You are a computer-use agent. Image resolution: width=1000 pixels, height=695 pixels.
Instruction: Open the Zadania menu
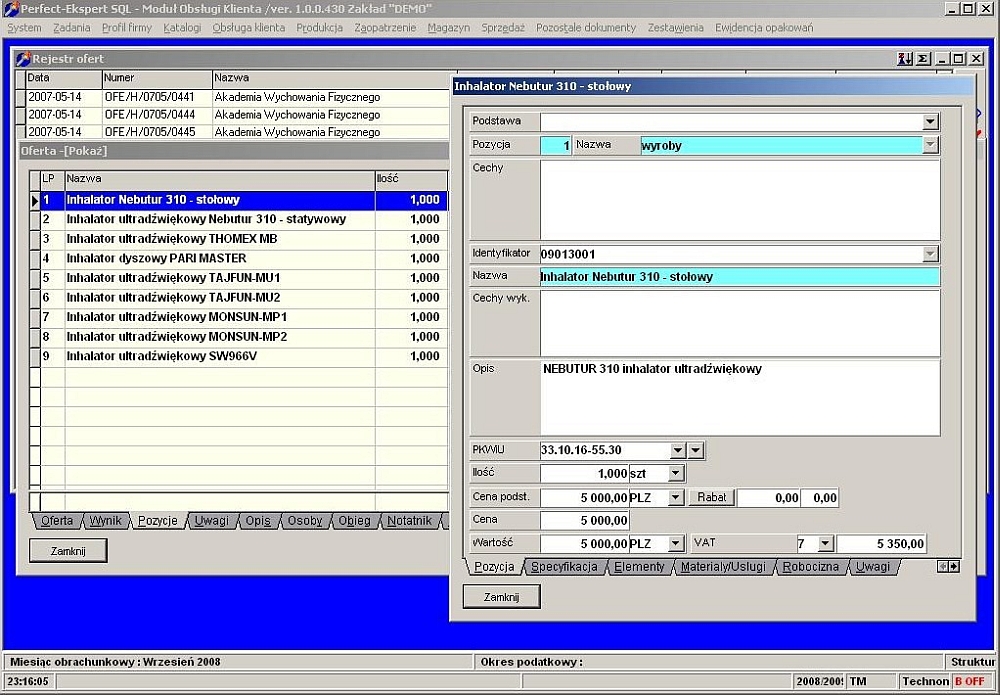point(71,27)
